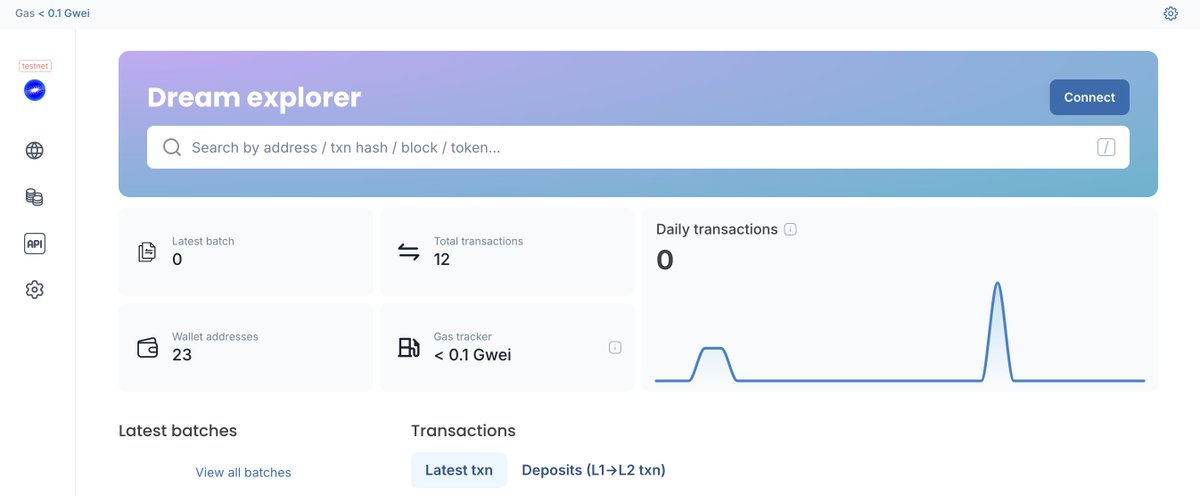Switch to Deposits (L1→L2 txn) tab
The width and height of the screenshot is (1200, 496).
[594, 470]
